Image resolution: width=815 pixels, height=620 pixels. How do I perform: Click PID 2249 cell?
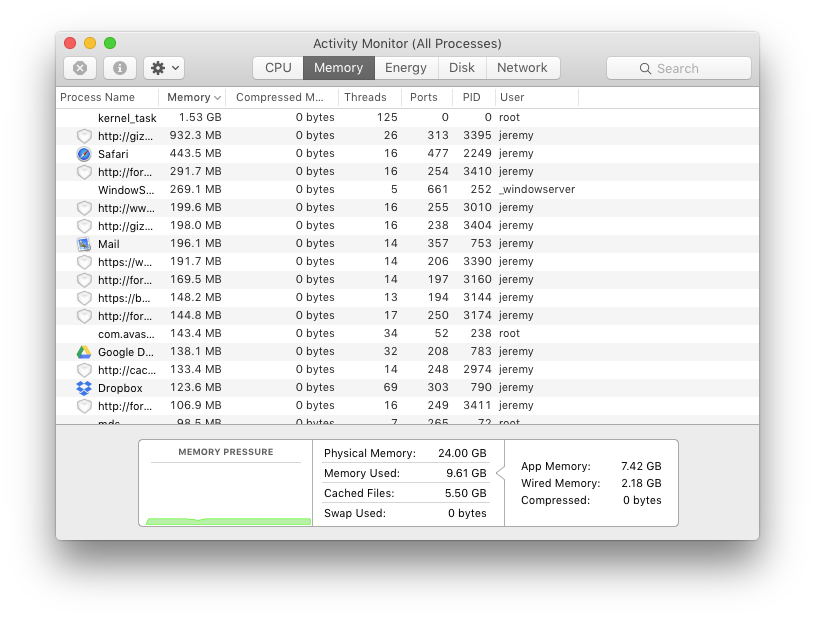pos(477,153)
